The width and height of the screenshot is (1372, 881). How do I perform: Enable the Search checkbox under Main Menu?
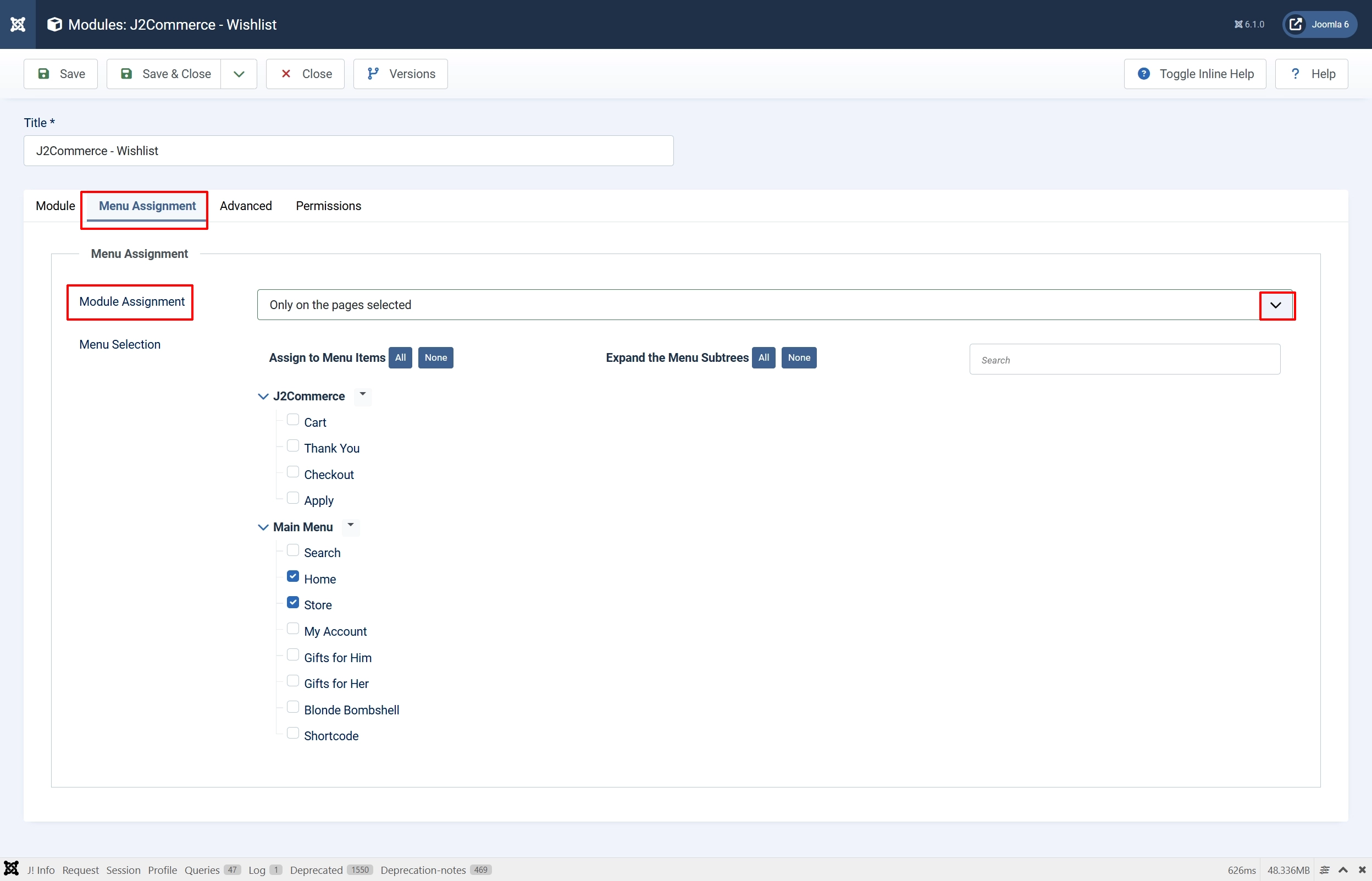coord(292,550)
